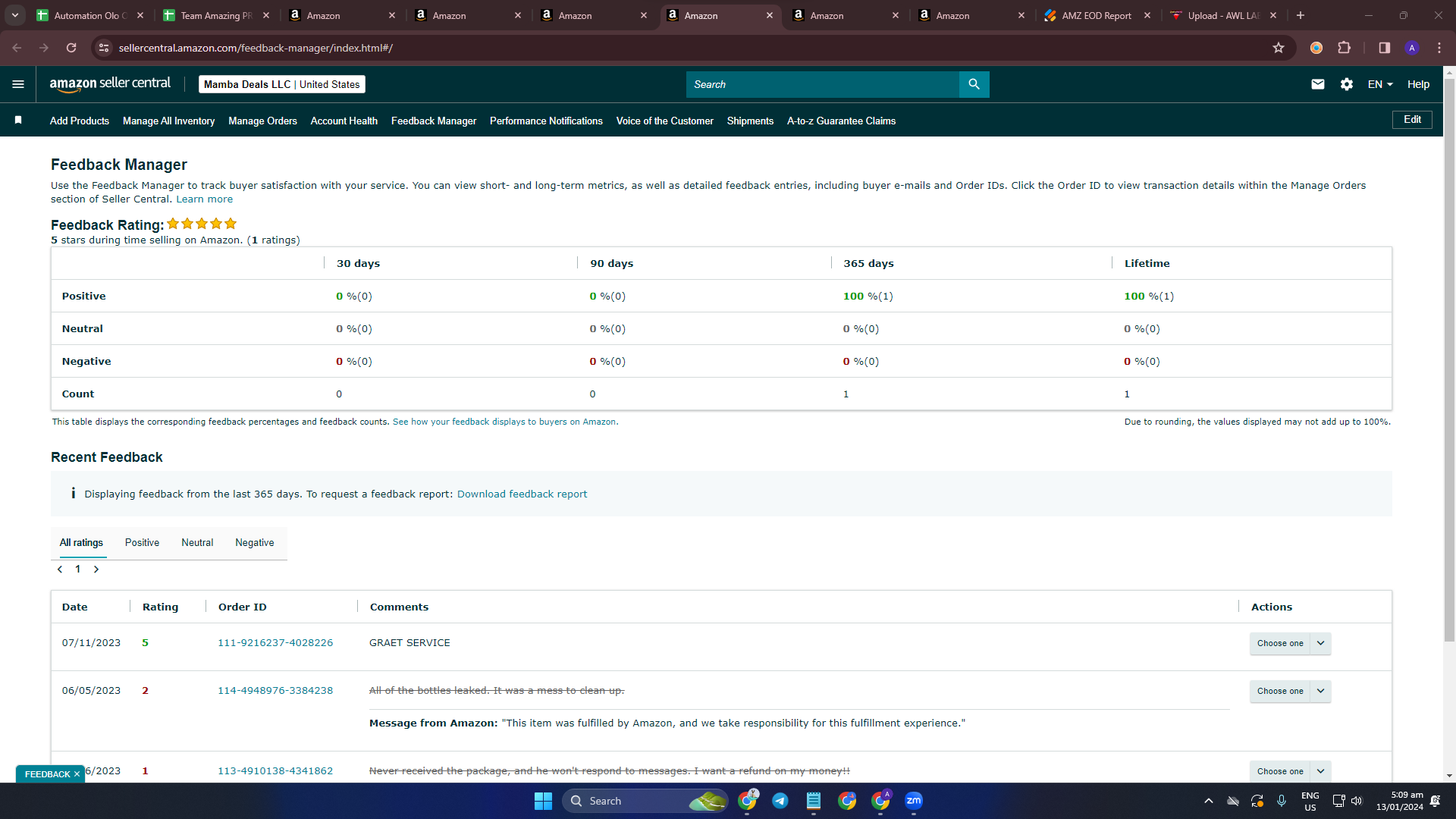This screenshot has height=819, width=1456.
Task: Click the Edit navigation button
Action: [1412, 120]
